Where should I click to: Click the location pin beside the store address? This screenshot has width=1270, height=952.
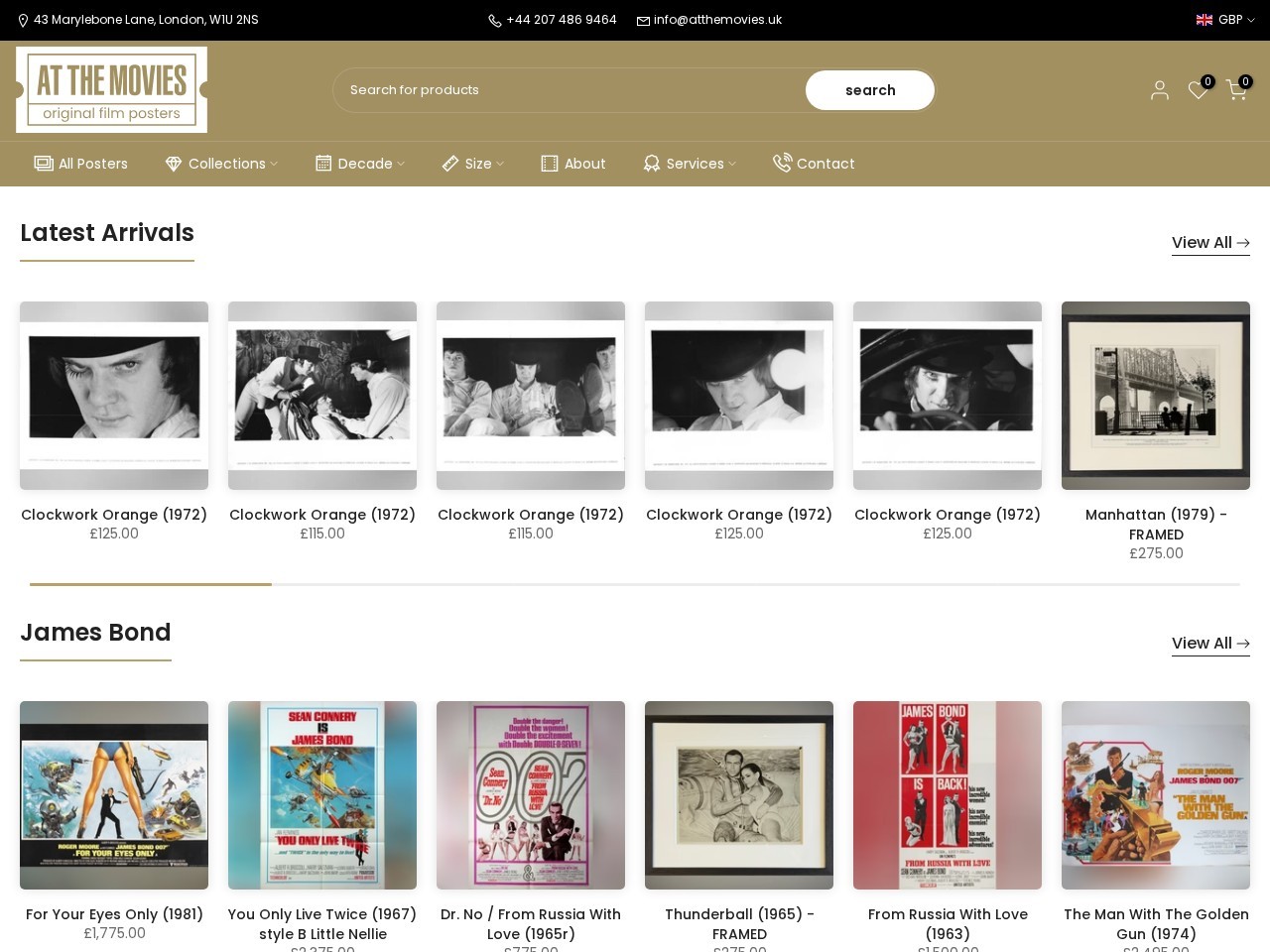click(x=24, y=20)
